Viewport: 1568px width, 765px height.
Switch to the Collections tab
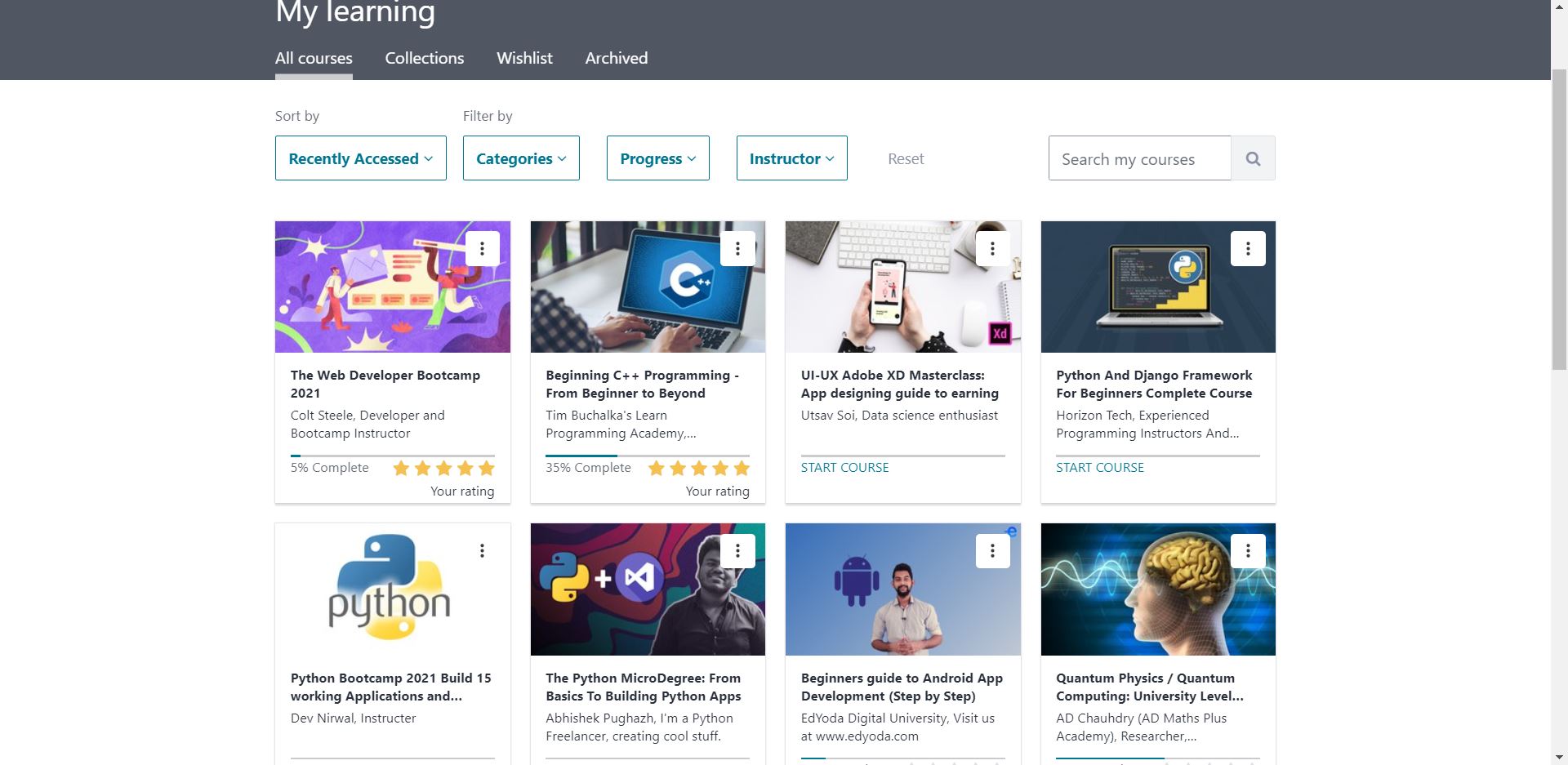coord(425,58)
